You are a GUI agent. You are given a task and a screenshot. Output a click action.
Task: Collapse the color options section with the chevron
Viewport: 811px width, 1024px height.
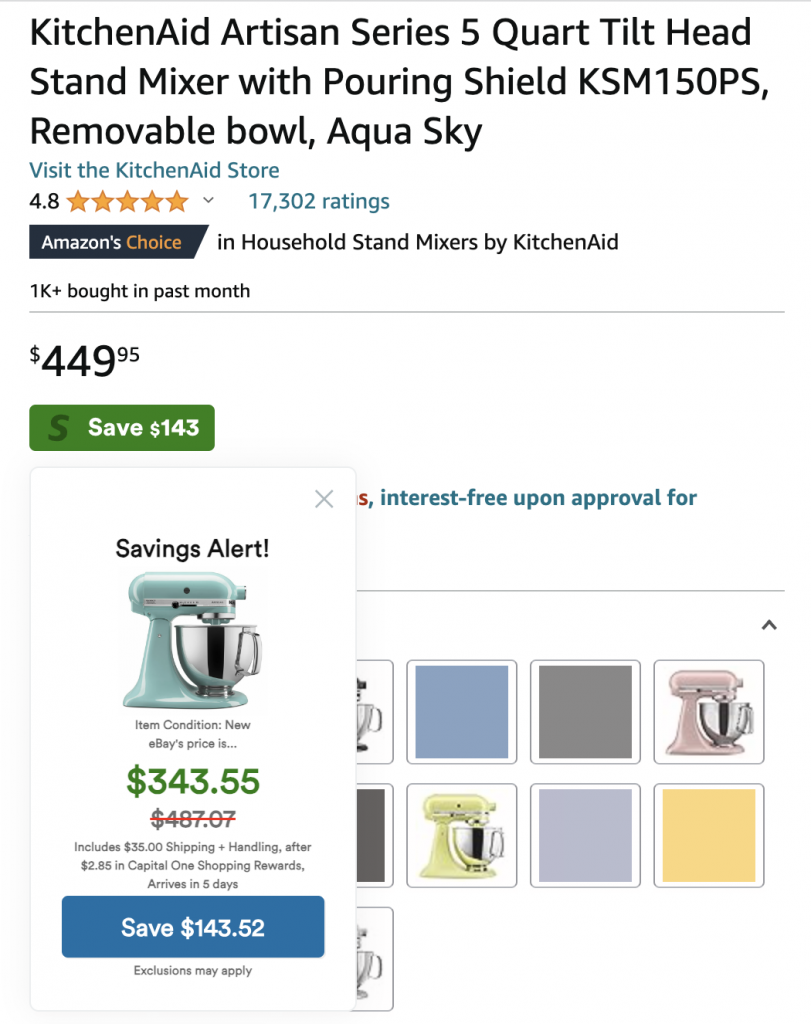click(x=768, y=624)
